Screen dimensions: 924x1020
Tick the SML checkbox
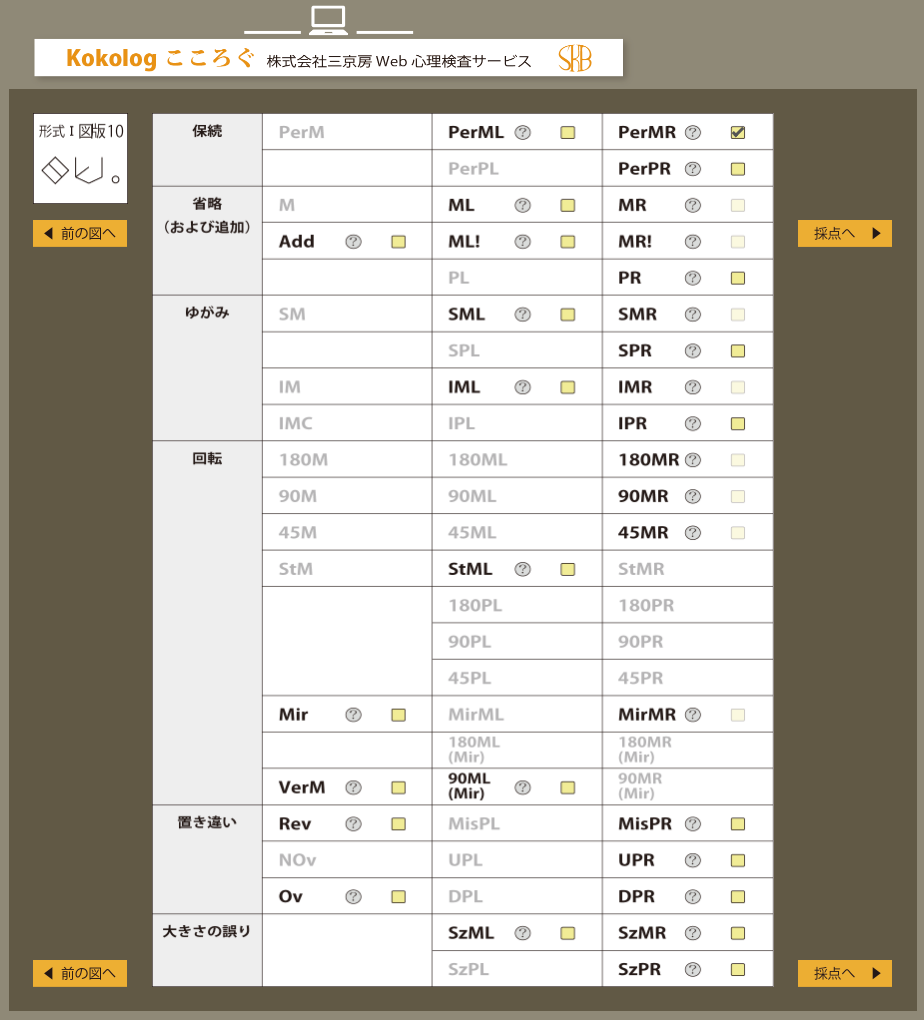click(x=568, y=315)
